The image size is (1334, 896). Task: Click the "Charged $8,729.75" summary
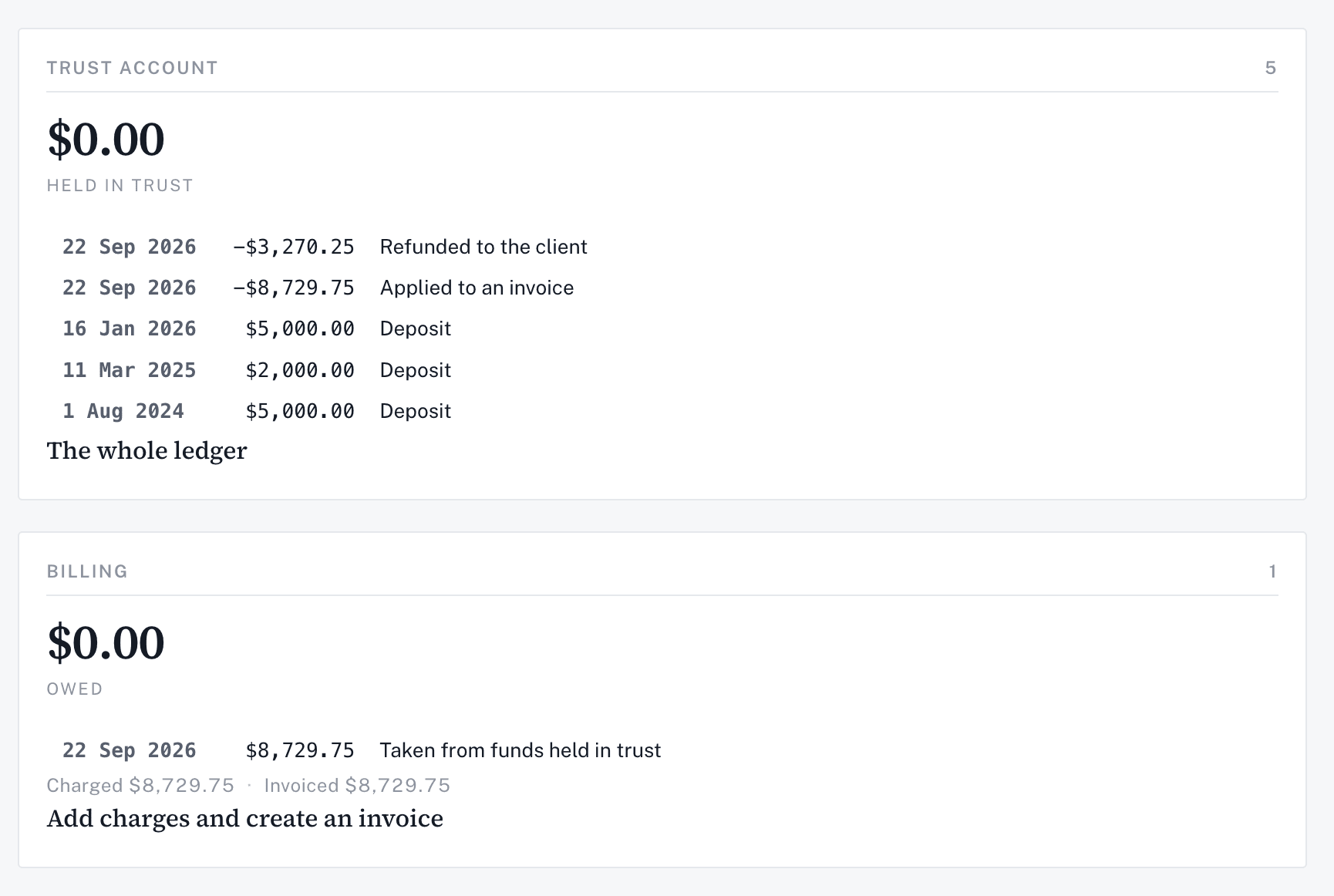[140, 786]
